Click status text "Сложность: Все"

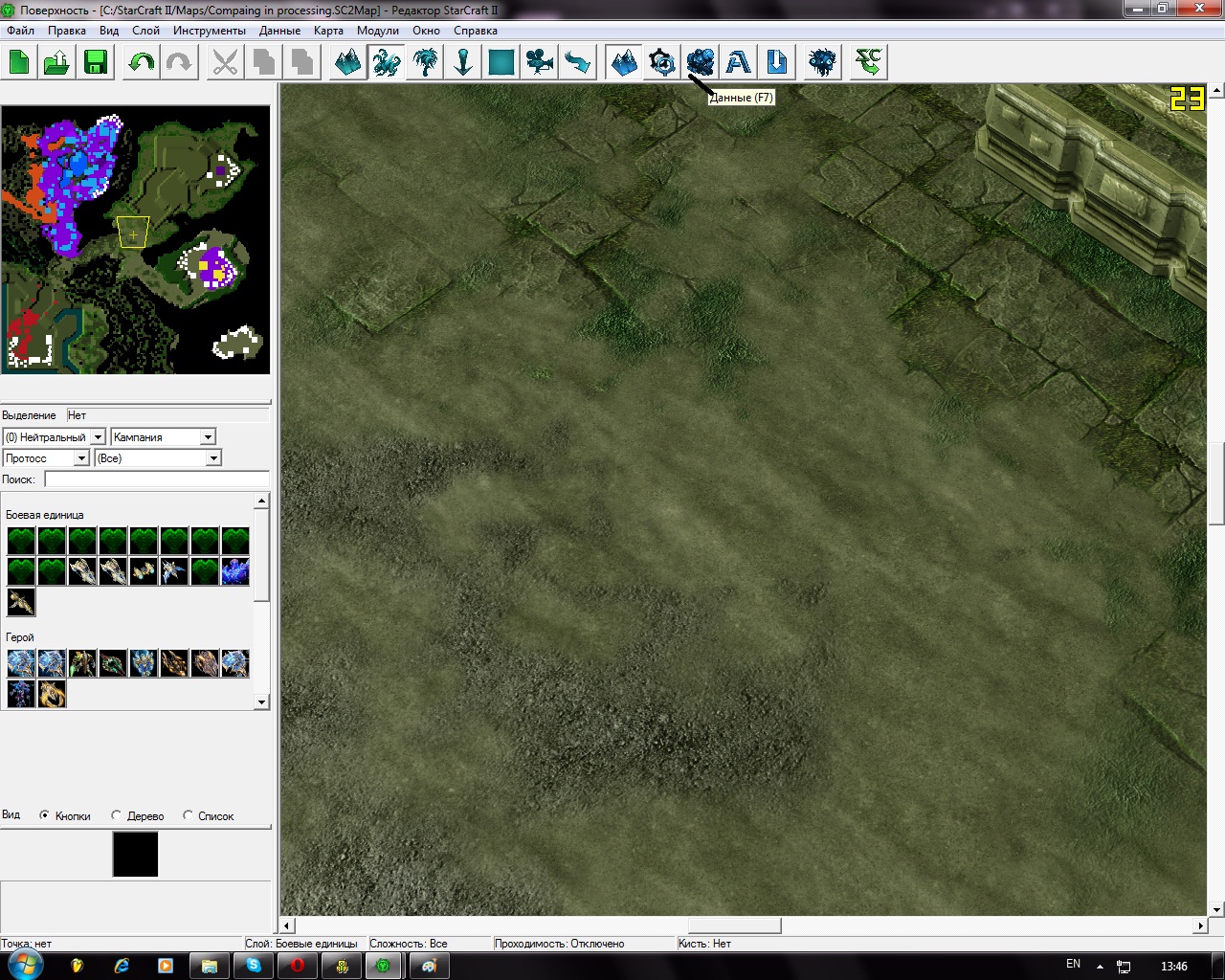(x=409, y=944)
